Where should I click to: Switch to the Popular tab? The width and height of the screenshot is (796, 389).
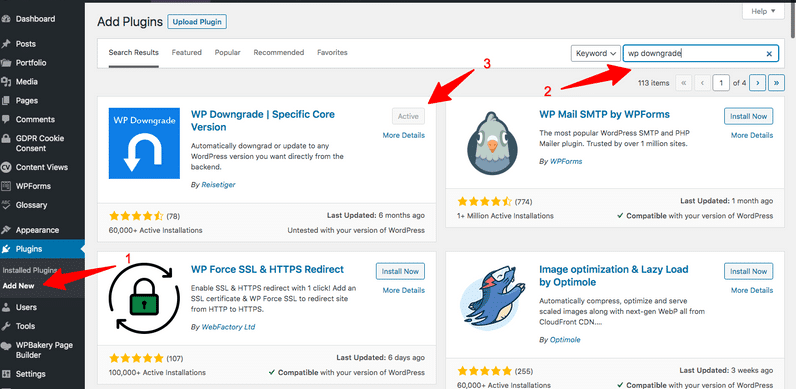pos(227,52)
